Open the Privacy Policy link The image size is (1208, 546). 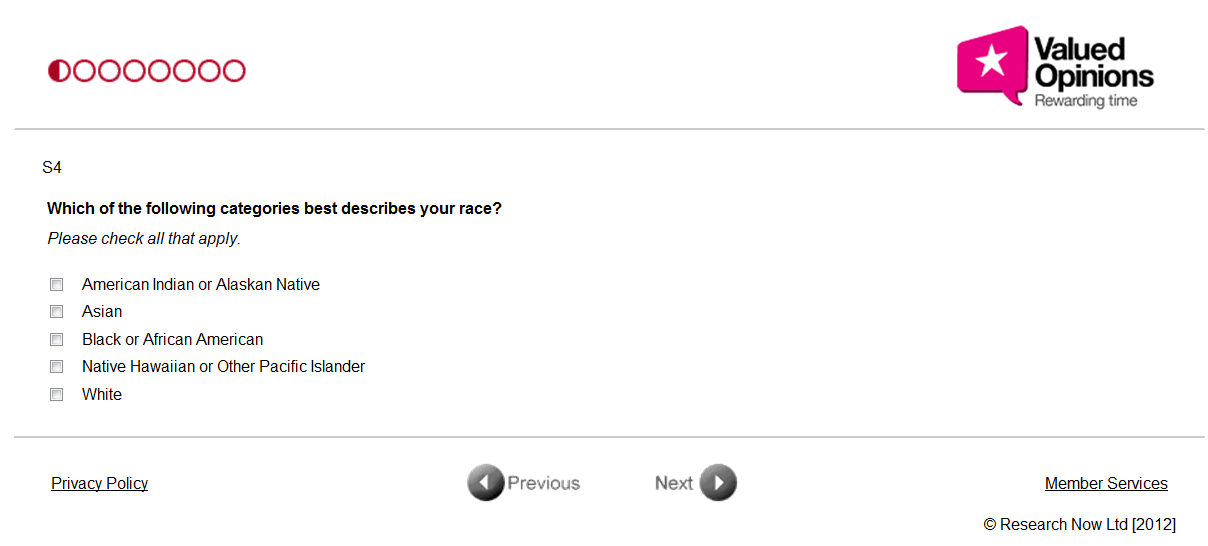tap(100, 484)
